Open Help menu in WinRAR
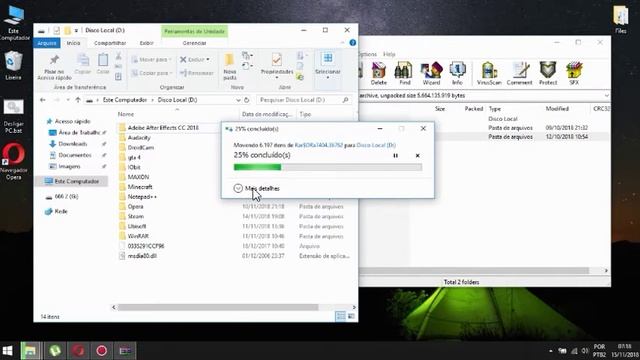This screenshot has height=360, width=640. (389, 54)
